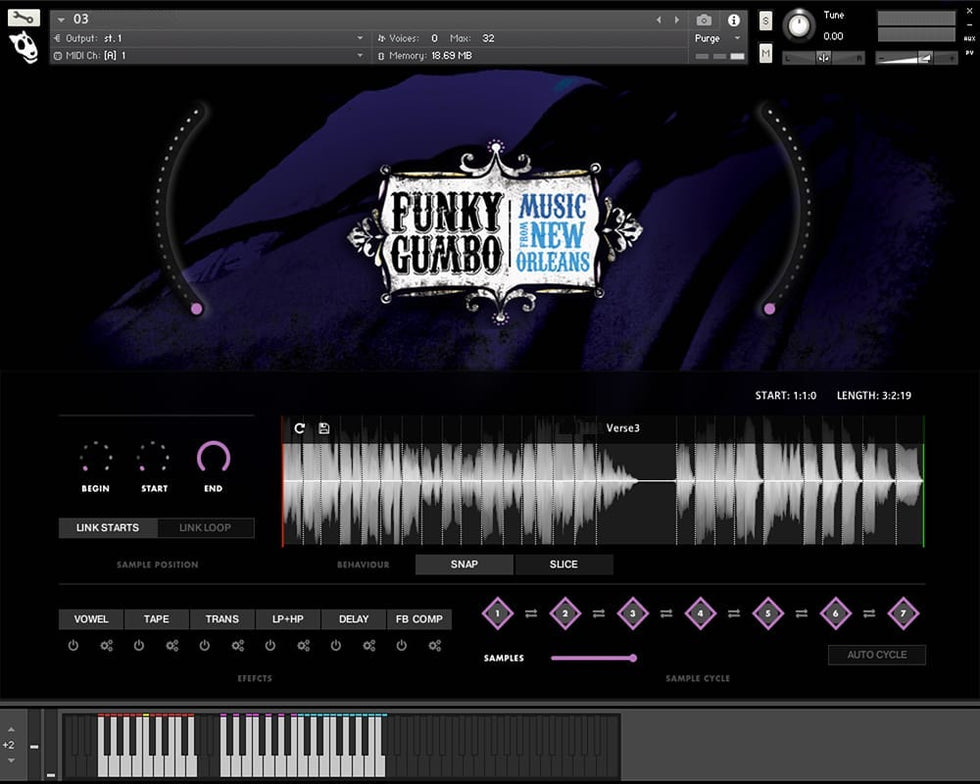Viewport: 980px width, 784px height.
Task: Toggle the LINK STARTS option
Action: (x=108, y=528)
